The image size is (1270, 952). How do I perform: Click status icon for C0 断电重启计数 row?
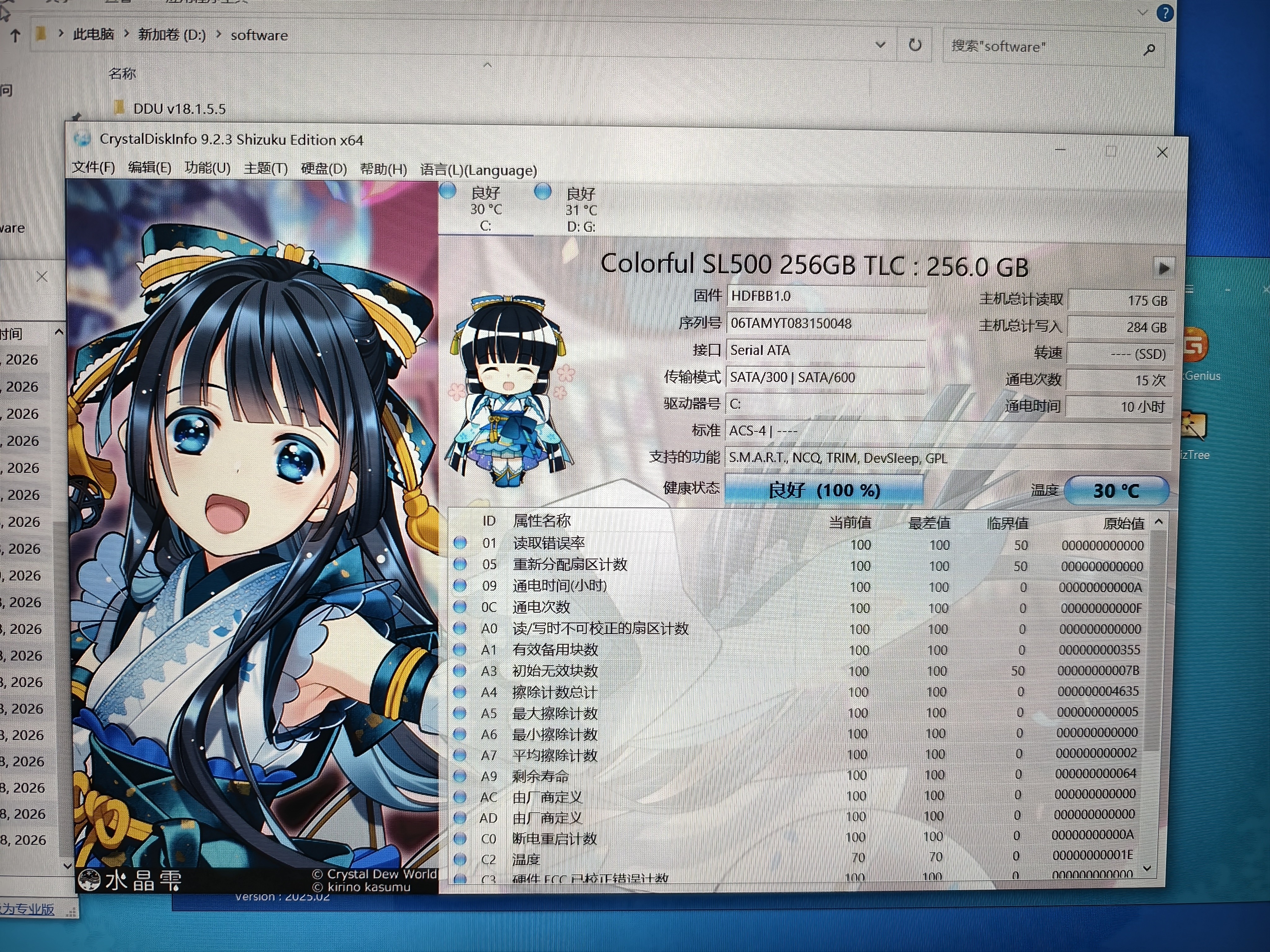click(x=460, y=838)
